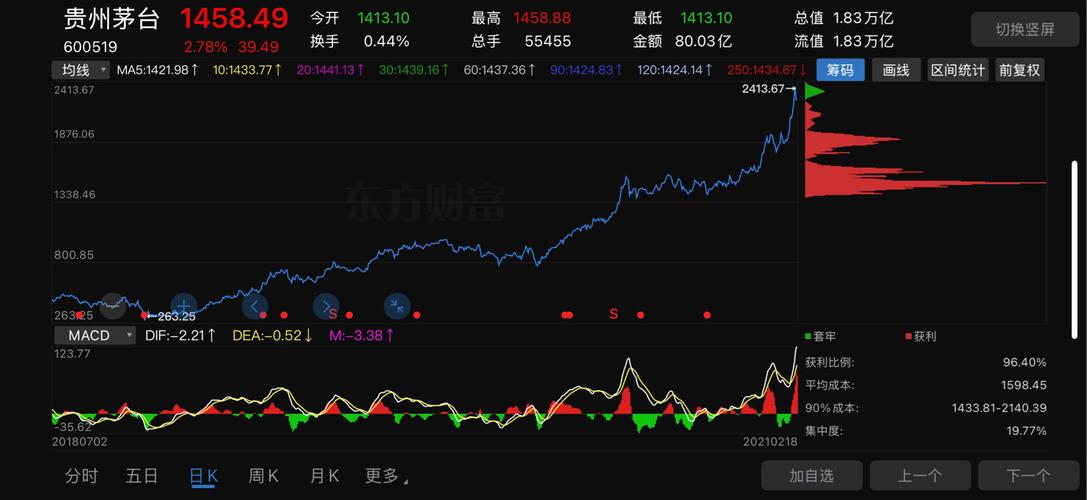Tap the collapse chart arrows icon
The height and width of the screenshot is (500, 1087).
397,306
